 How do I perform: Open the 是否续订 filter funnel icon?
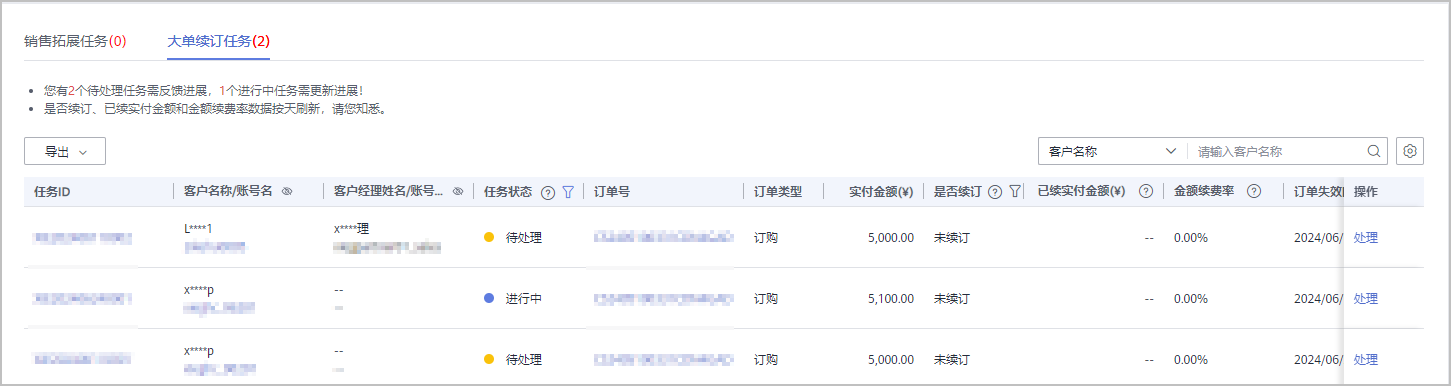[x=1014, y=192]
